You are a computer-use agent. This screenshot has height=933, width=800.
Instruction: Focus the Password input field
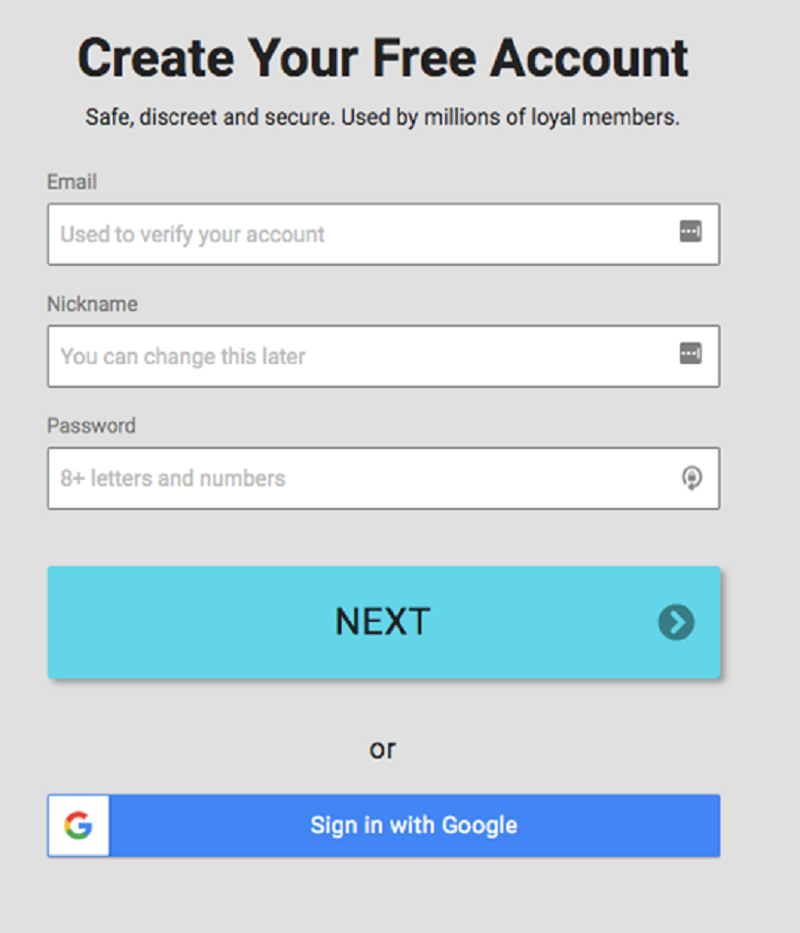(383, 478)
